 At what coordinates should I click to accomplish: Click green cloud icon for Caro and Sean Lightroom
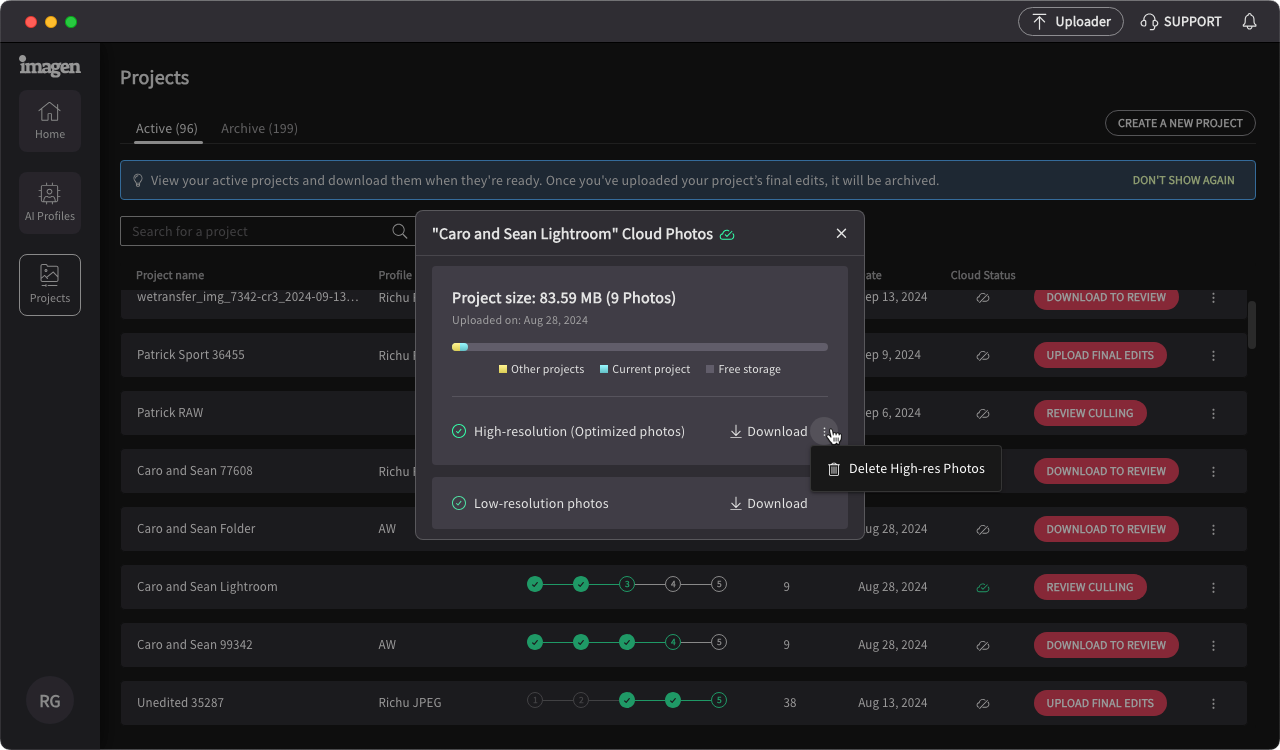tap(983, 587)
